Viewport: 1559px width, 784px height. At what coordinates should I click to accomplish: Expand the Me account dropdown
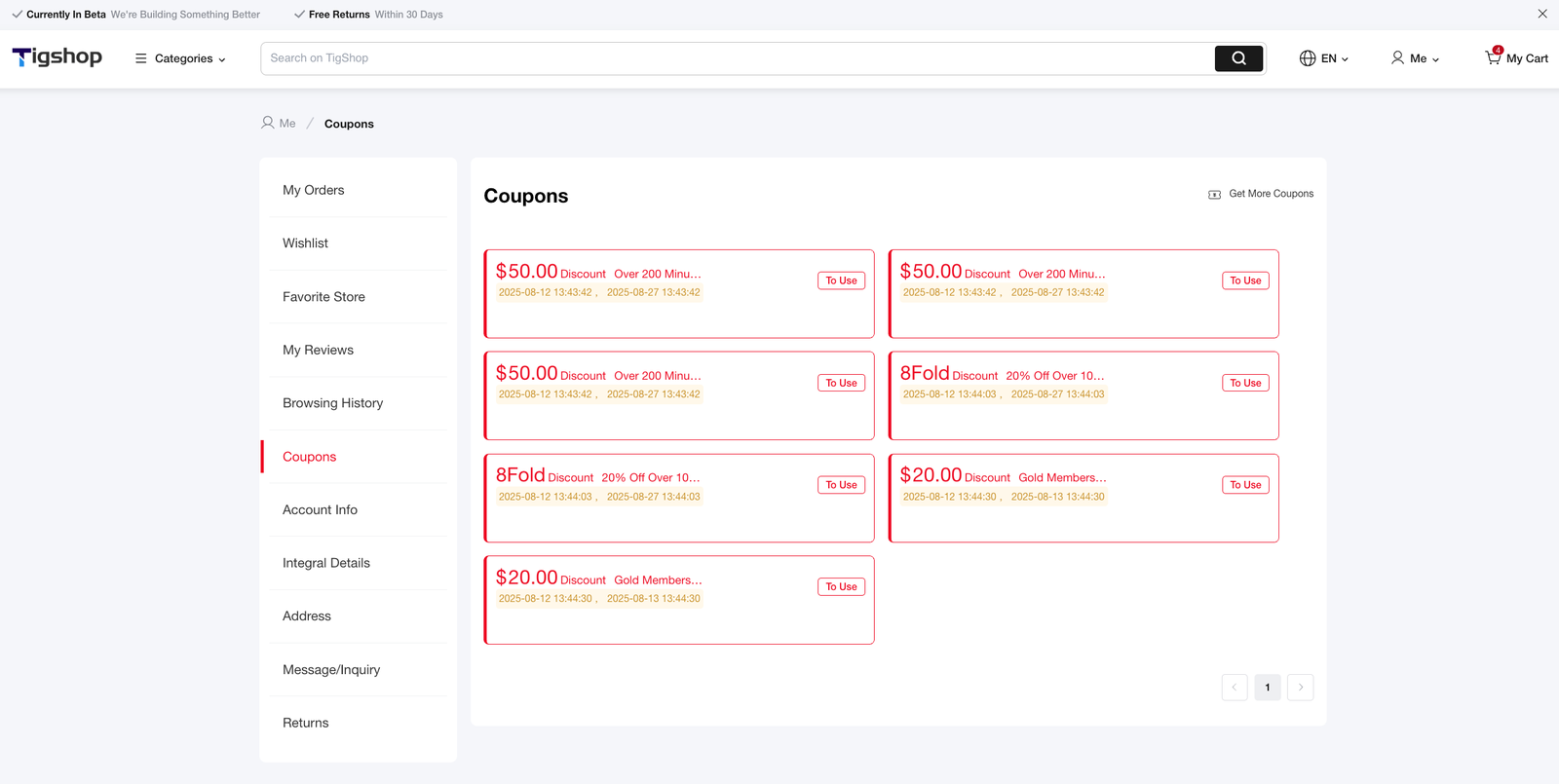tap(1424, 58)
